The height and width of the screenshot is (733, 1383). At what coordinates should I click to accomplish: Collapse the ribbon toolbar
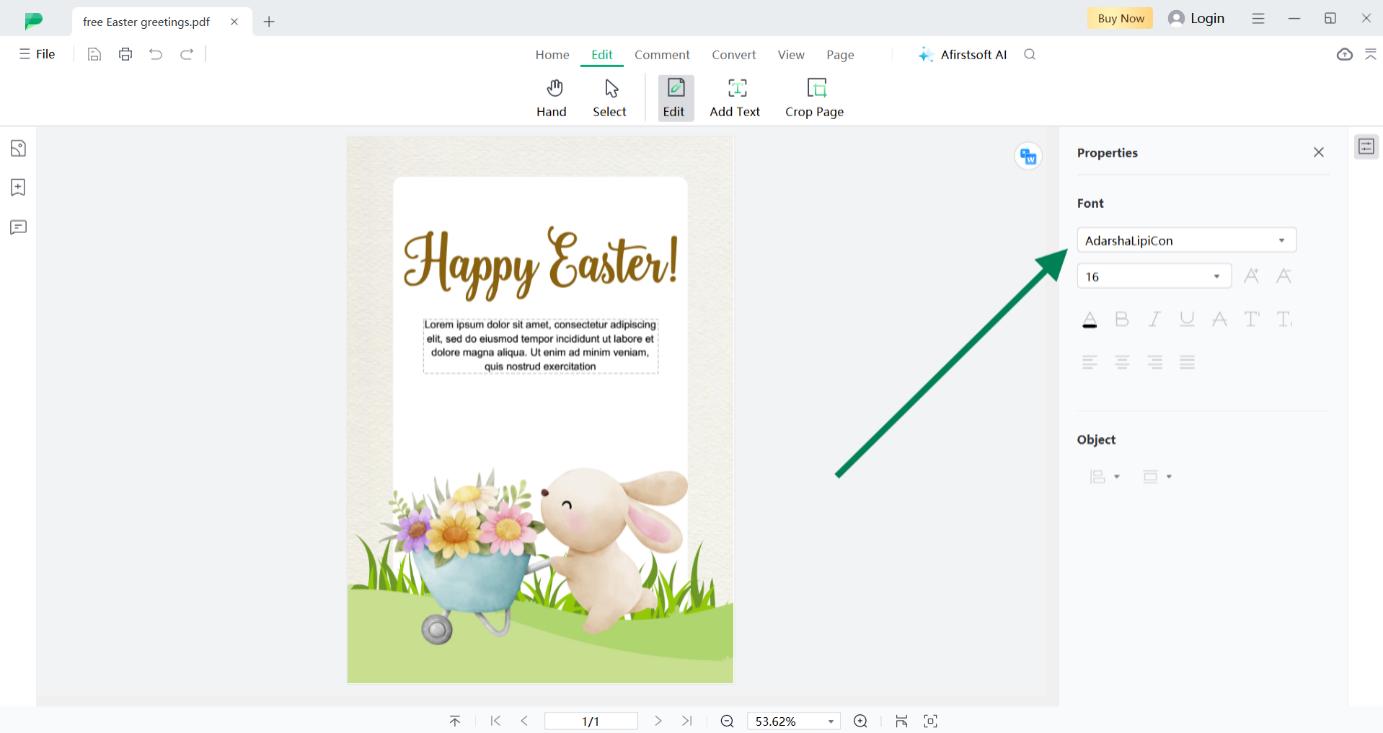coord(1370,54)
